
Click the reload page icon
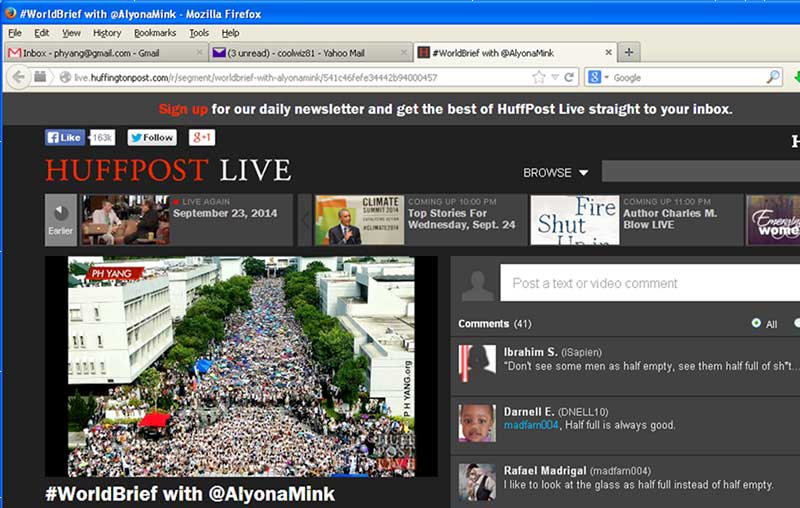569,78
